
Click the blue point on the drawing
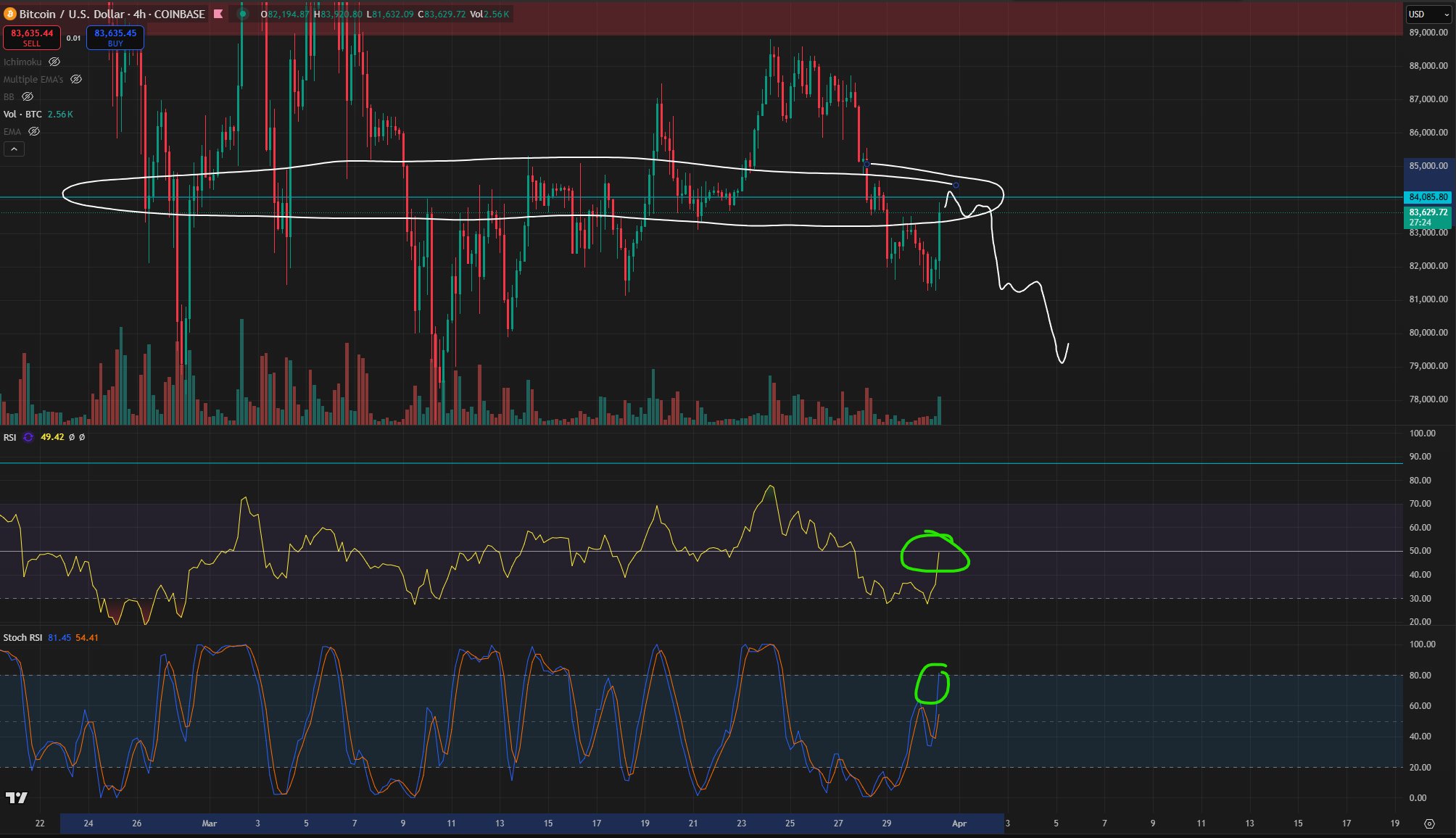pyautogui.click(x=956, y=186)
